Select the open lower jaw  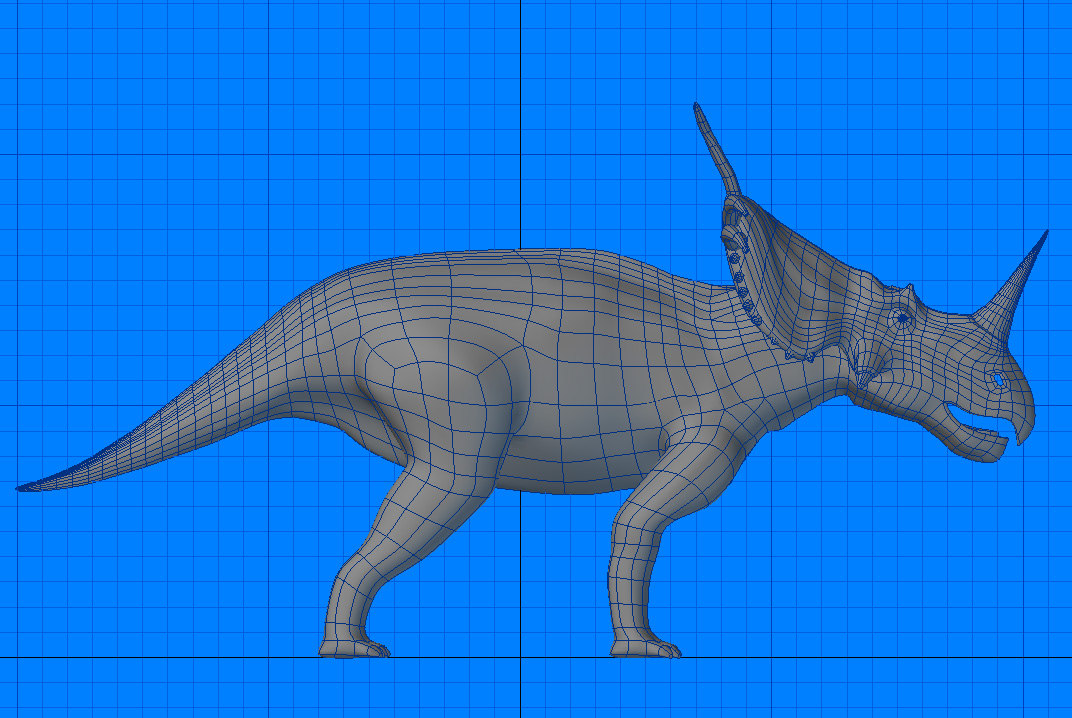click(x=975, y=445)
